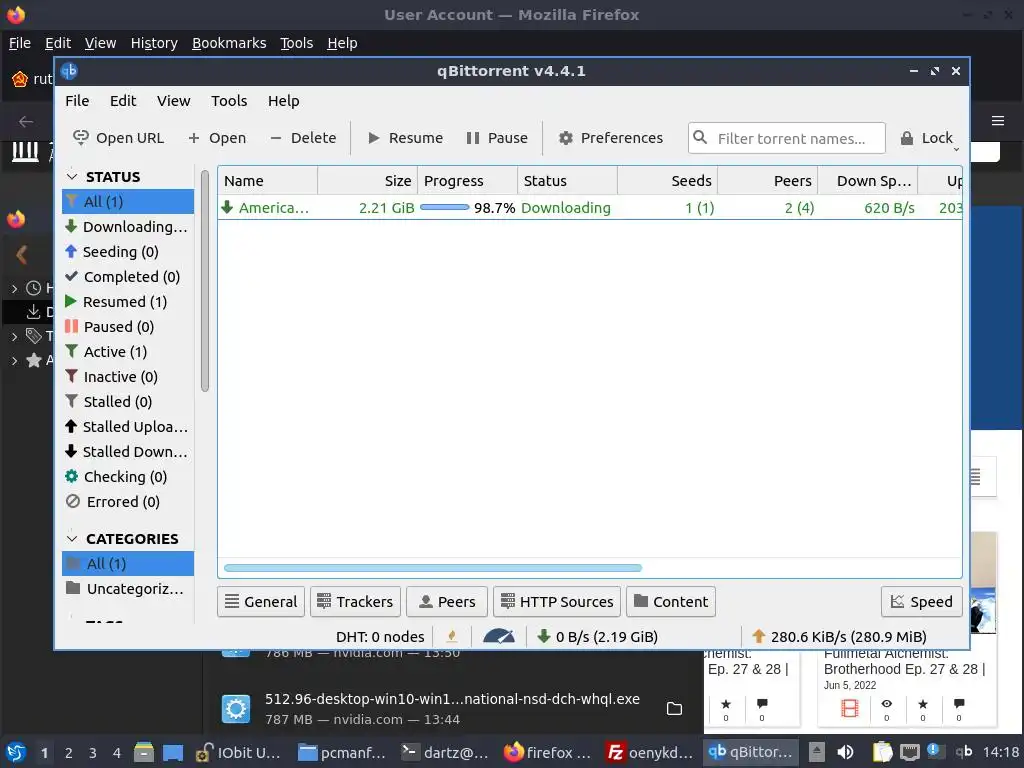Collapse the STATUS filter section
The image size is (1024, 768).
pos(72,177)
